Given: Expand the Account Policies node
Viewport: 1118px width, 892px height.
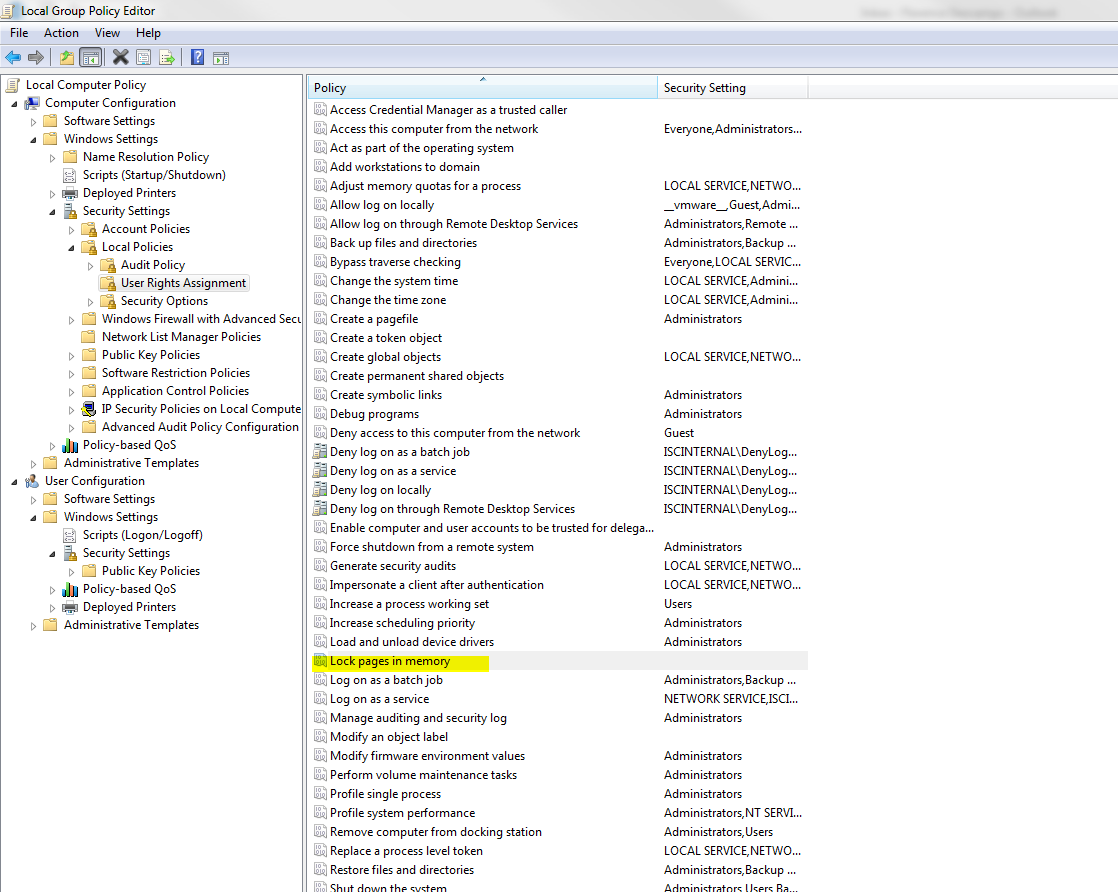Looking at the screenshot, I should 71,230.
